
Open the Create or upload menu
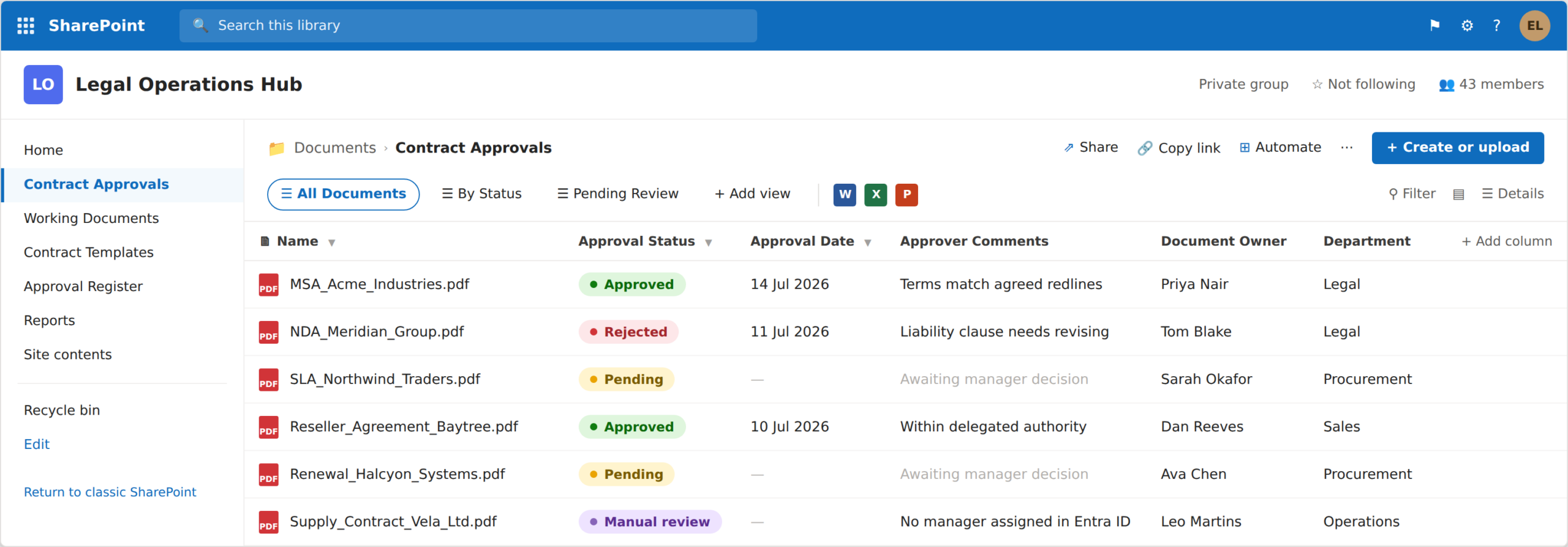(1458, 148)
